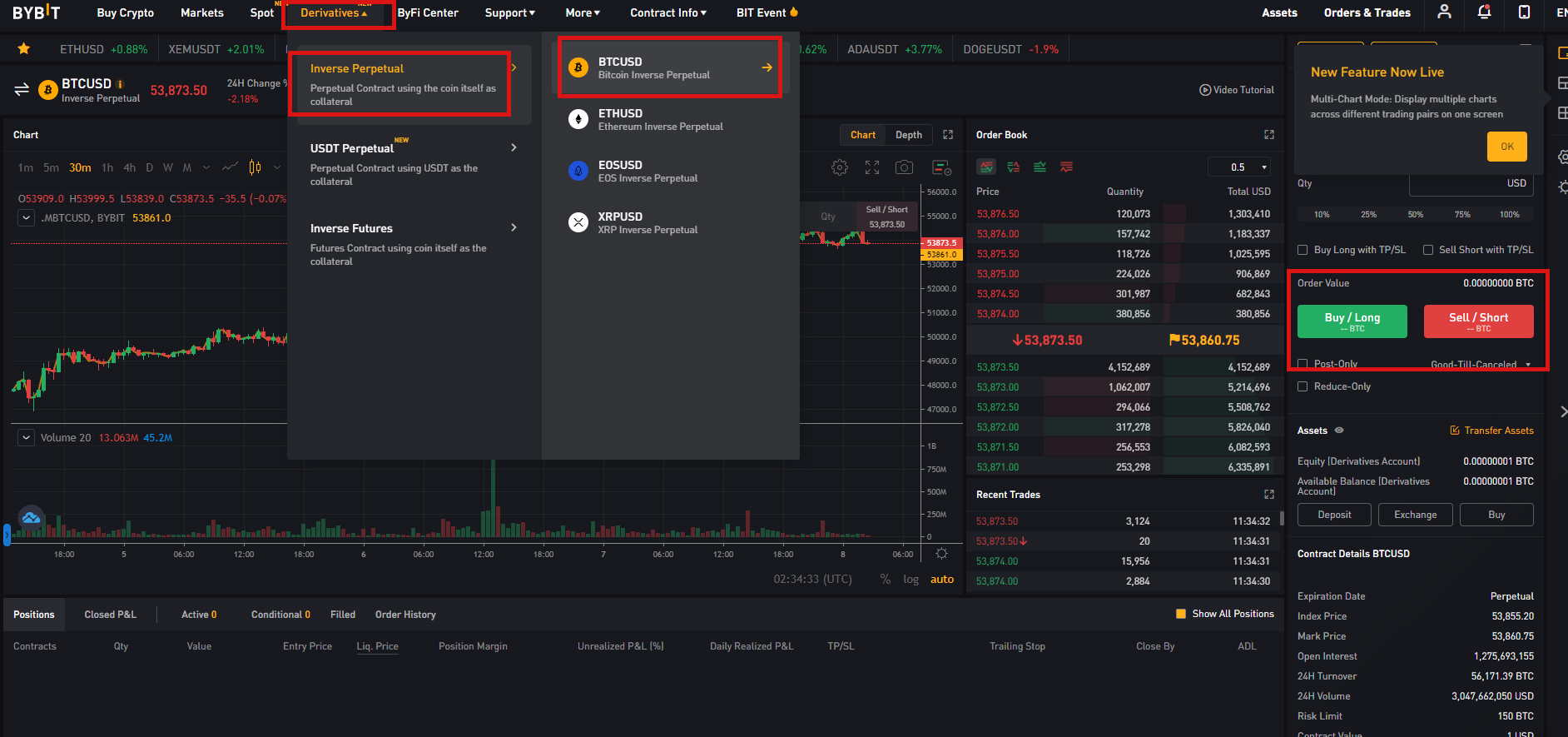
Task: Click the ETHUSD Ethereum coin icon
Action: 578,119
